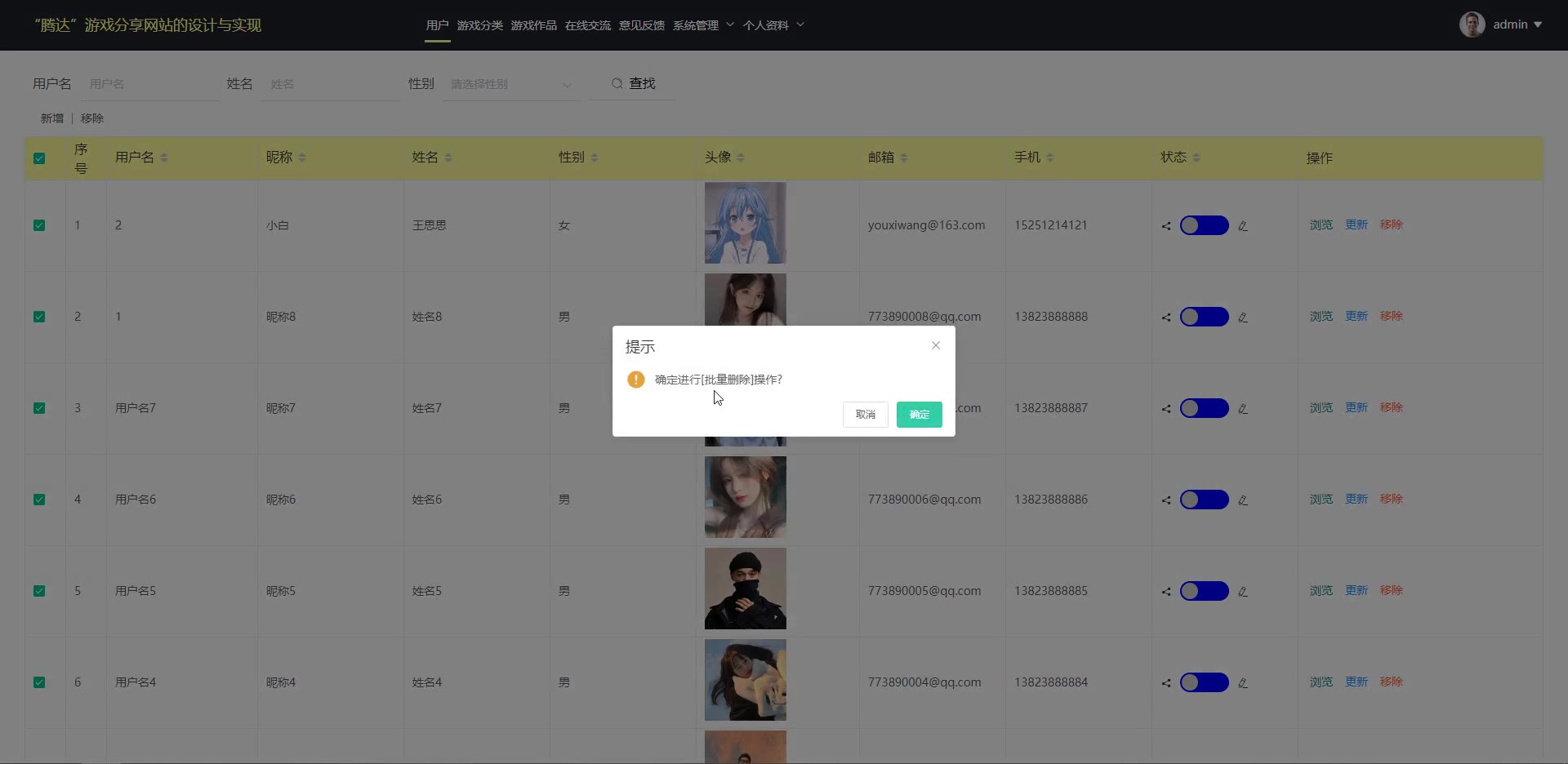The height and width of the screenshot is (764, 1568).
Task: Click the edit pencil icon in 姓名4's row
Action: 1242,683
